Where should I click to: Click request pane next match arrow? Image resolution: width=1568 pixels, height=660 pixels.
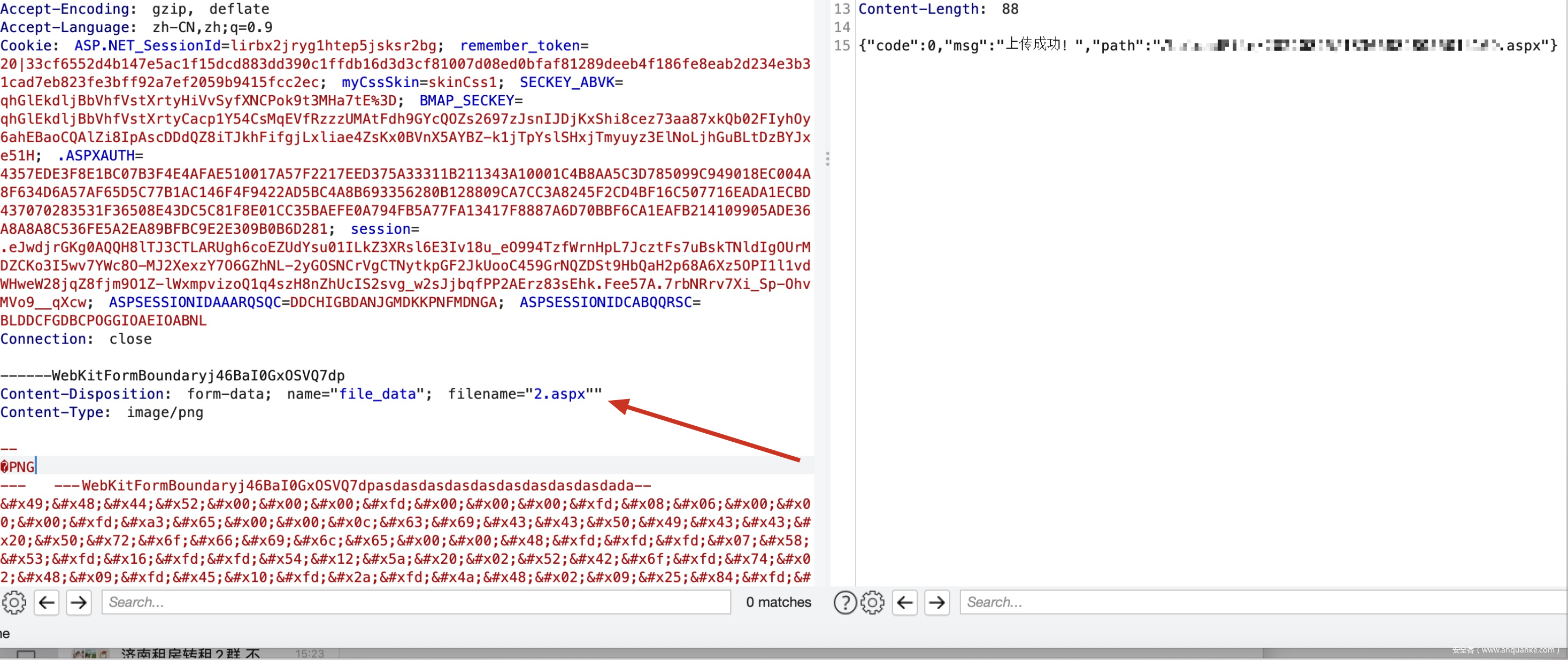tap(79, 602)
